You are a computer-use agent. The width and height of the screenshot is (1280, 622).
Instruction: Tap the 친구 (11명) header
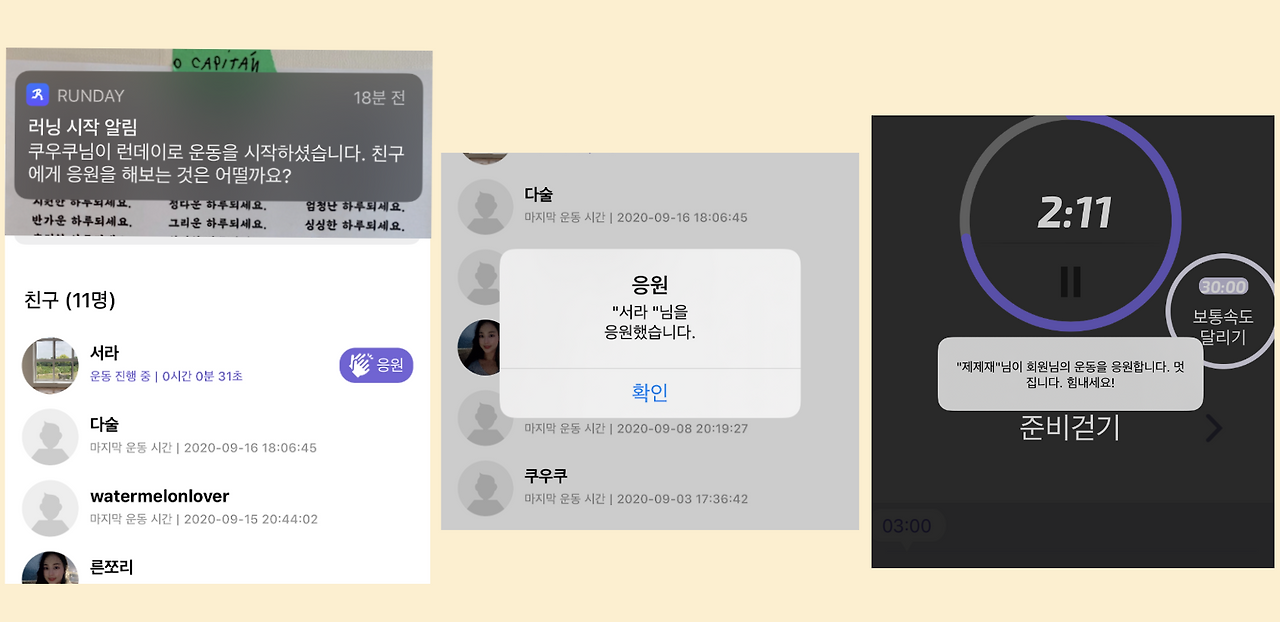(70, 300)
